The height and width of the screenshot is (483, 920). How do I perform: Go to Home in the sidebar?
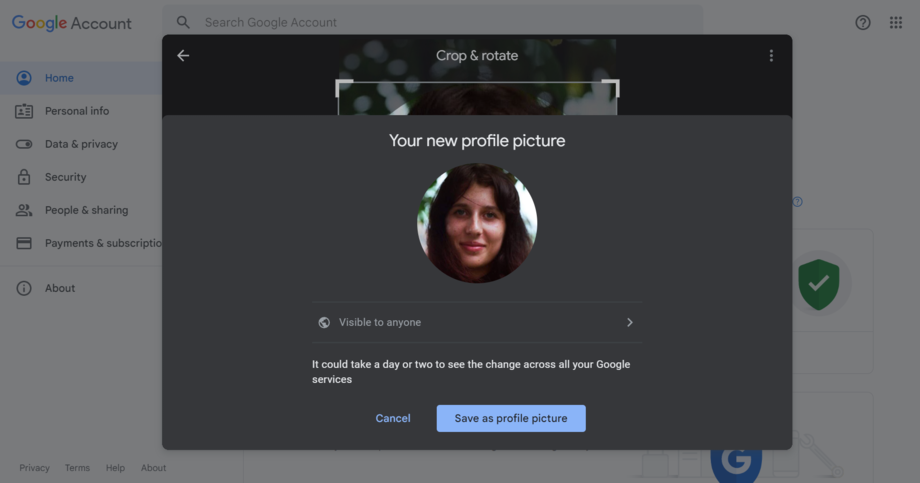59,78
